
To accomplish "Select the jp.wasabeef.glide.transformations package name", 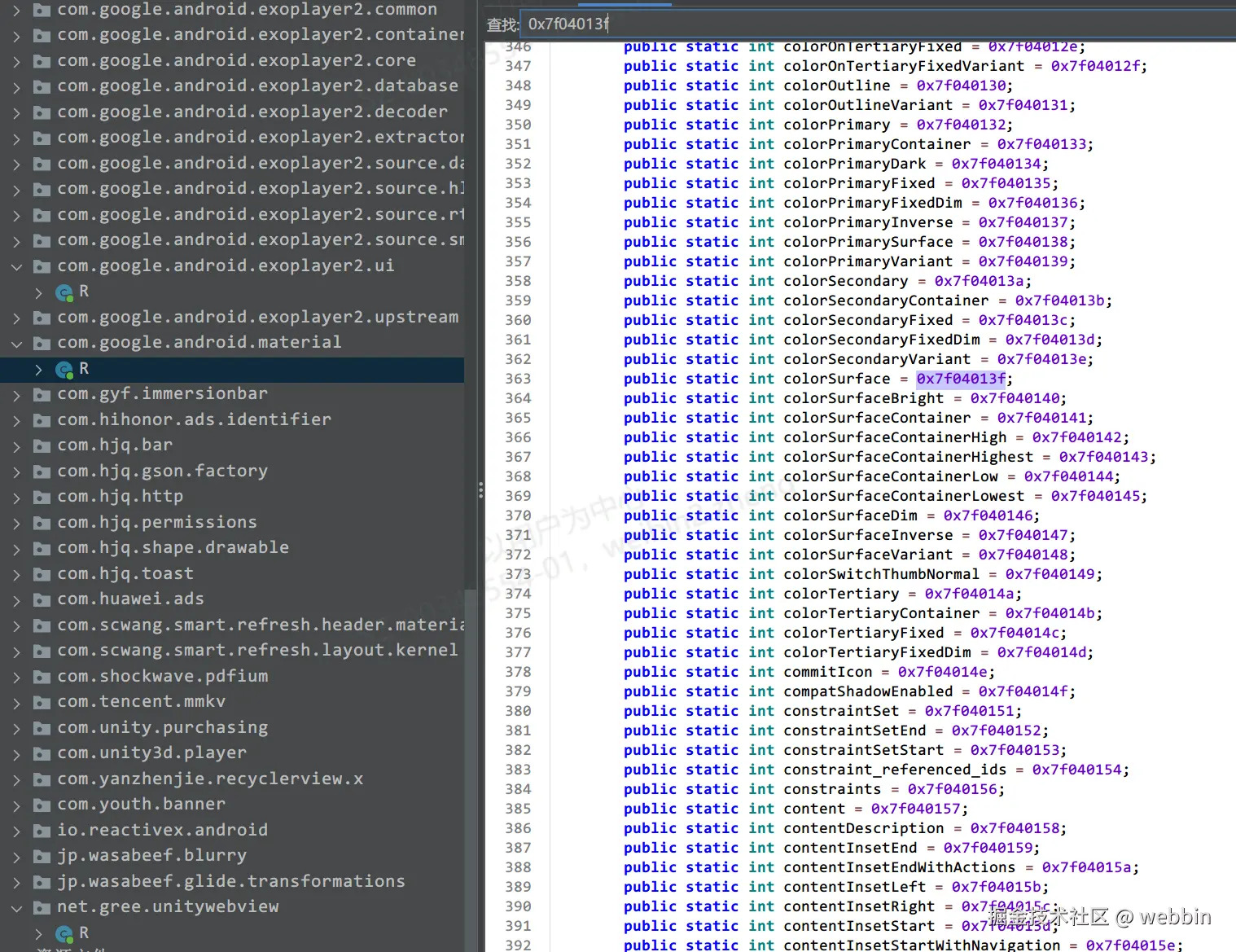I will 231,881.
